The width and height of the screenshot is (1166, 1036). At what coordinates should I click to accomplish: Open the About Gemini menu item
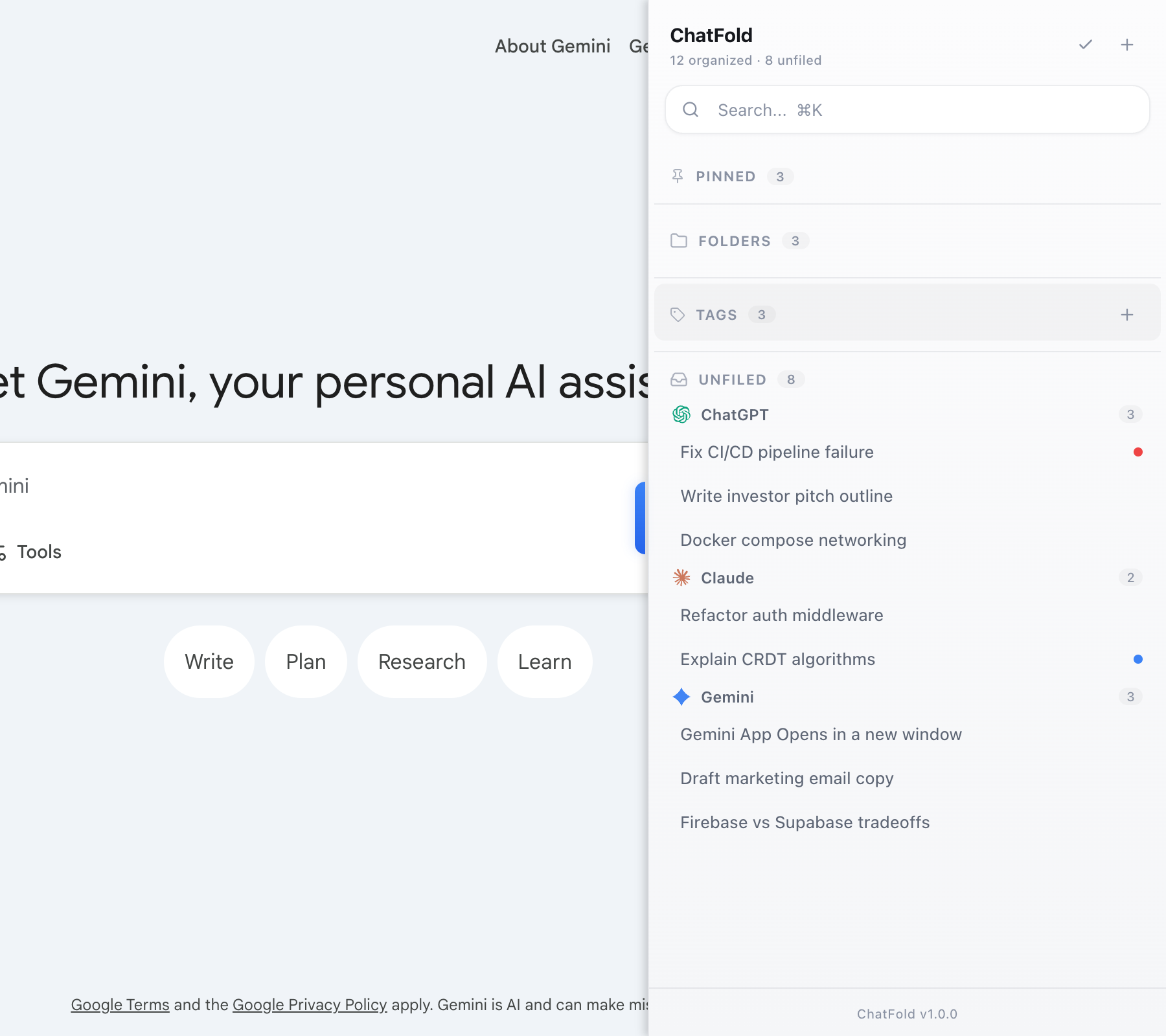coord(552,46)
